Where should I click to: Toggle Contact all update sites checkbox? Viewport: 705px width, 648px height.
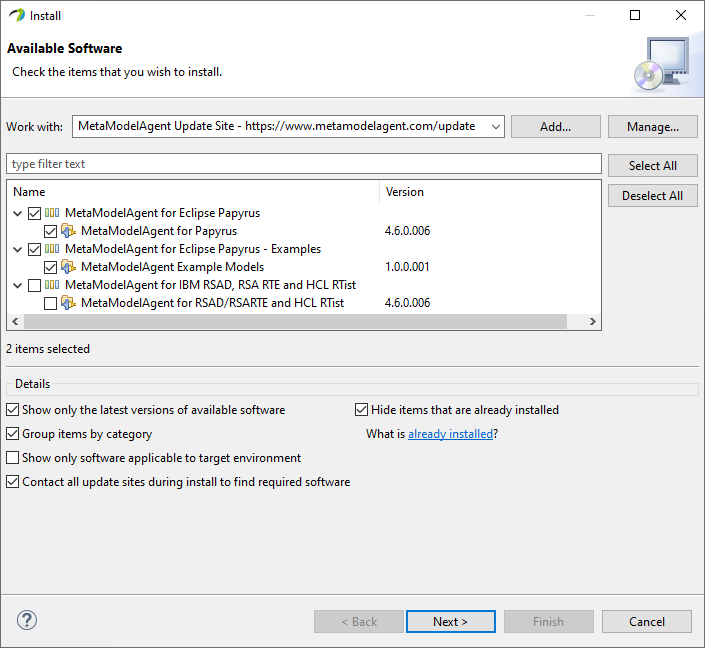13,482
